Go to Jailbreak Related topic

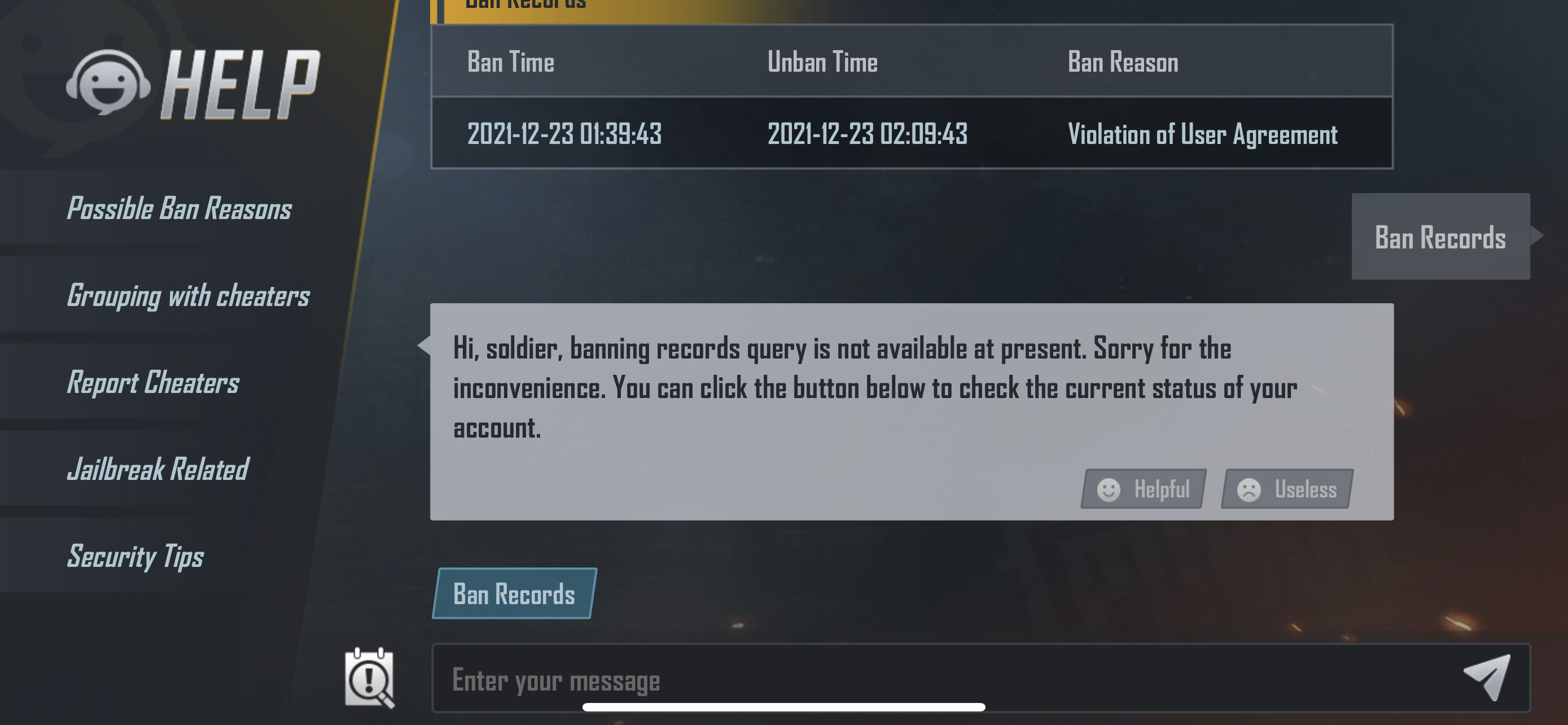coord(157,470)
